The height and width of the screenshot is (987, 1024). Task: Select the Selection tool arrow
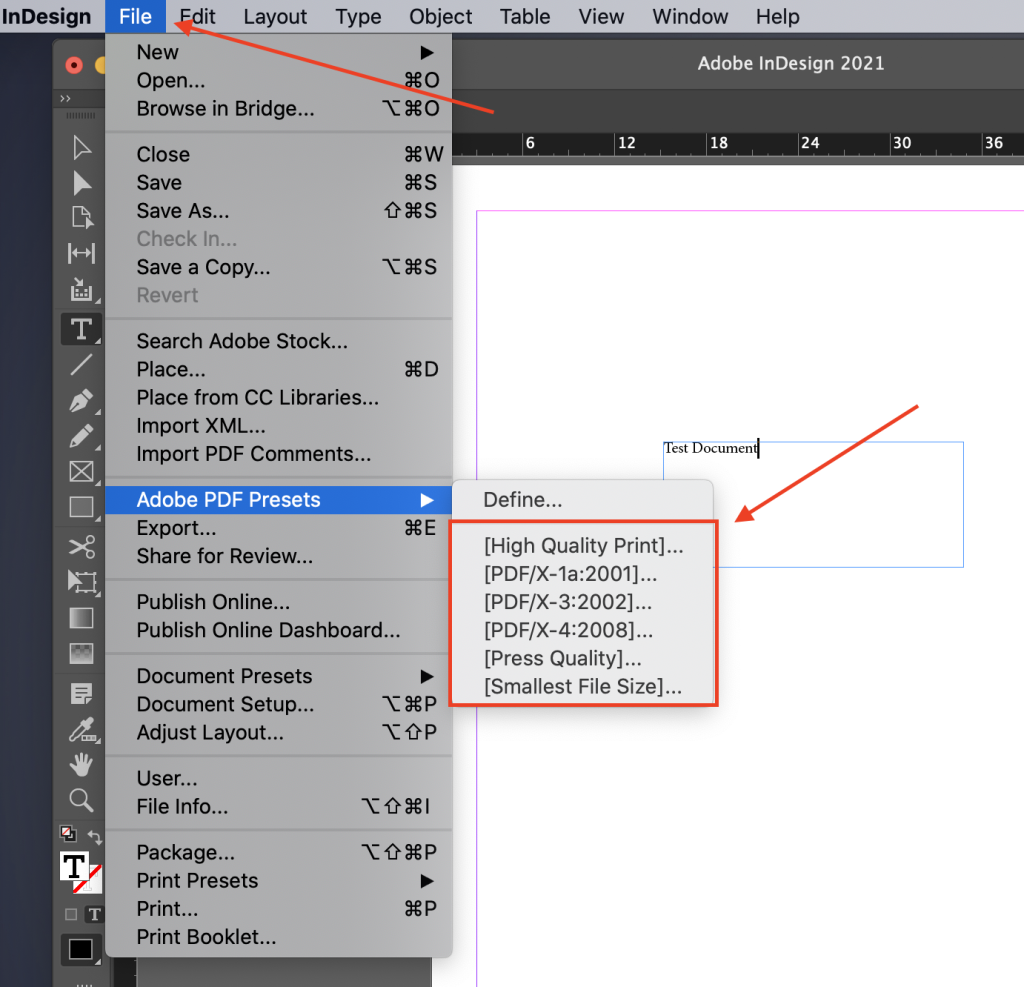81,148
